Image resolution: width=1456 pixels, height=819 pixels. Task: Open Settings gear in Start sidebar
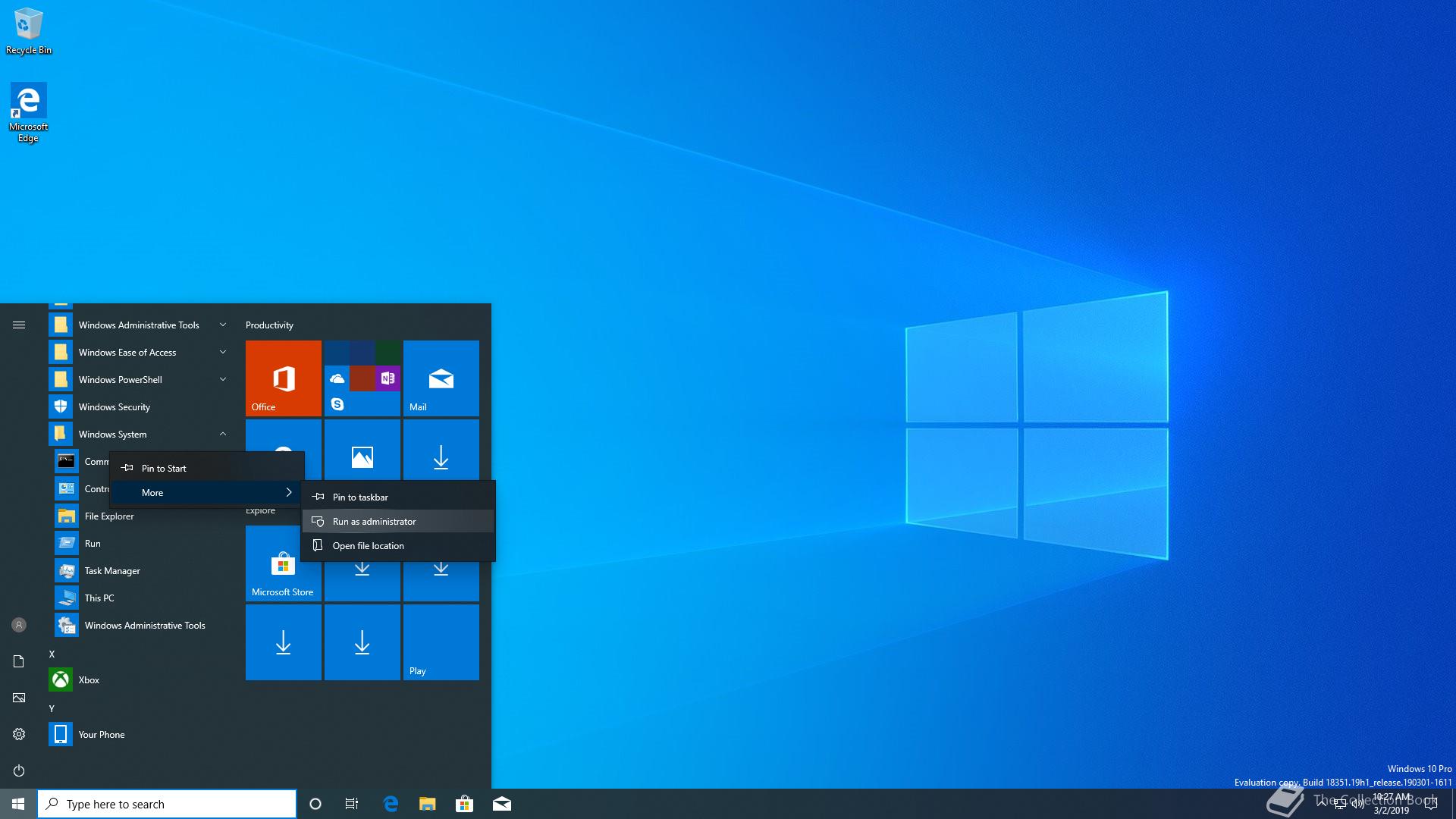(19, 734)
